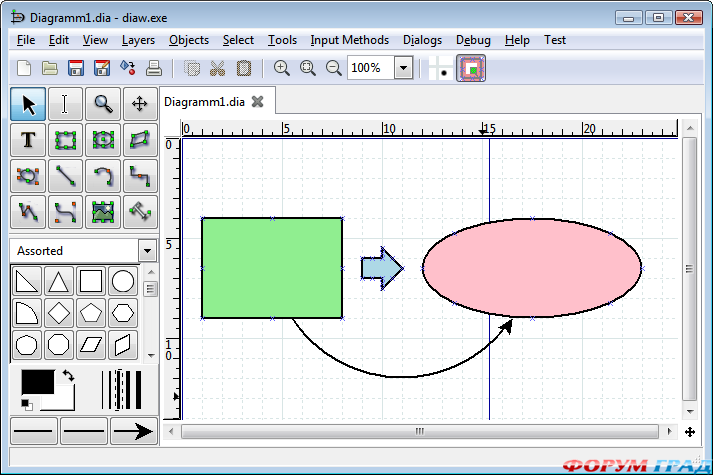Click the Paste clipboard icon
The image size is (713, 475).
click(244, 68)
